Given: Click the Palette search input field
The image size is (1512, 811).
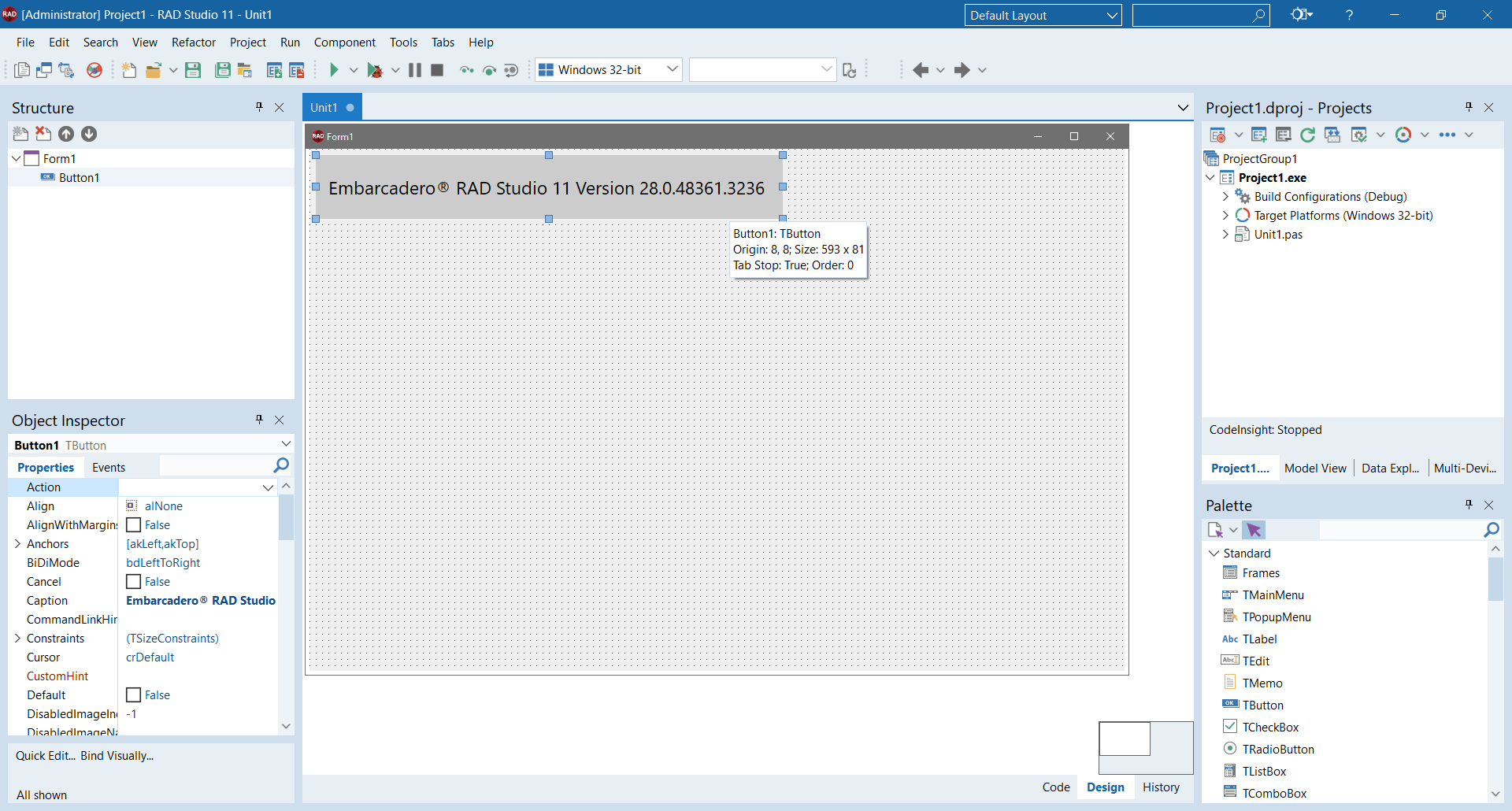Looking at the screenshot, I should [x=1399, y=530].
